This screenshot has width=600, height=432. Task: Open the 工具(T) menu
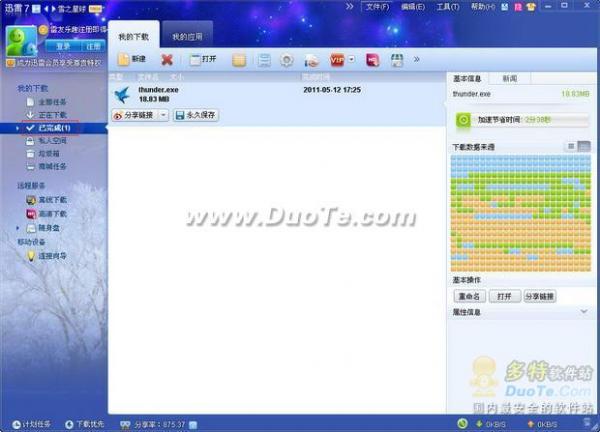tap(448, 7)
